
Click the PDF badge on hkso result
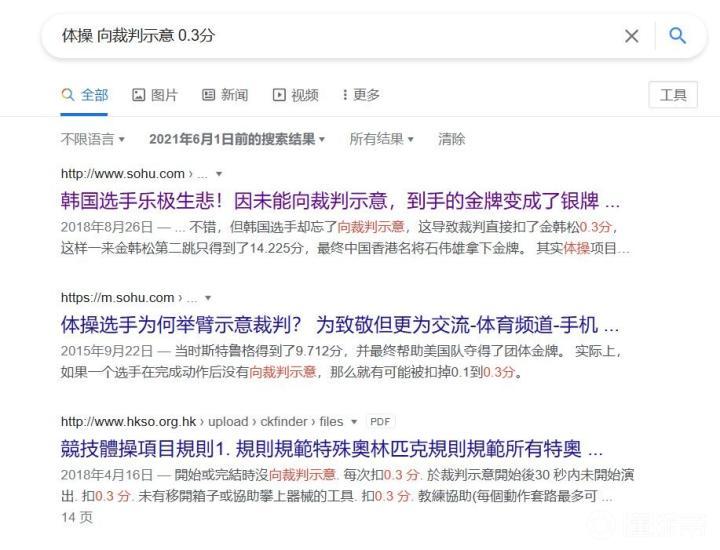coord(380,422)
